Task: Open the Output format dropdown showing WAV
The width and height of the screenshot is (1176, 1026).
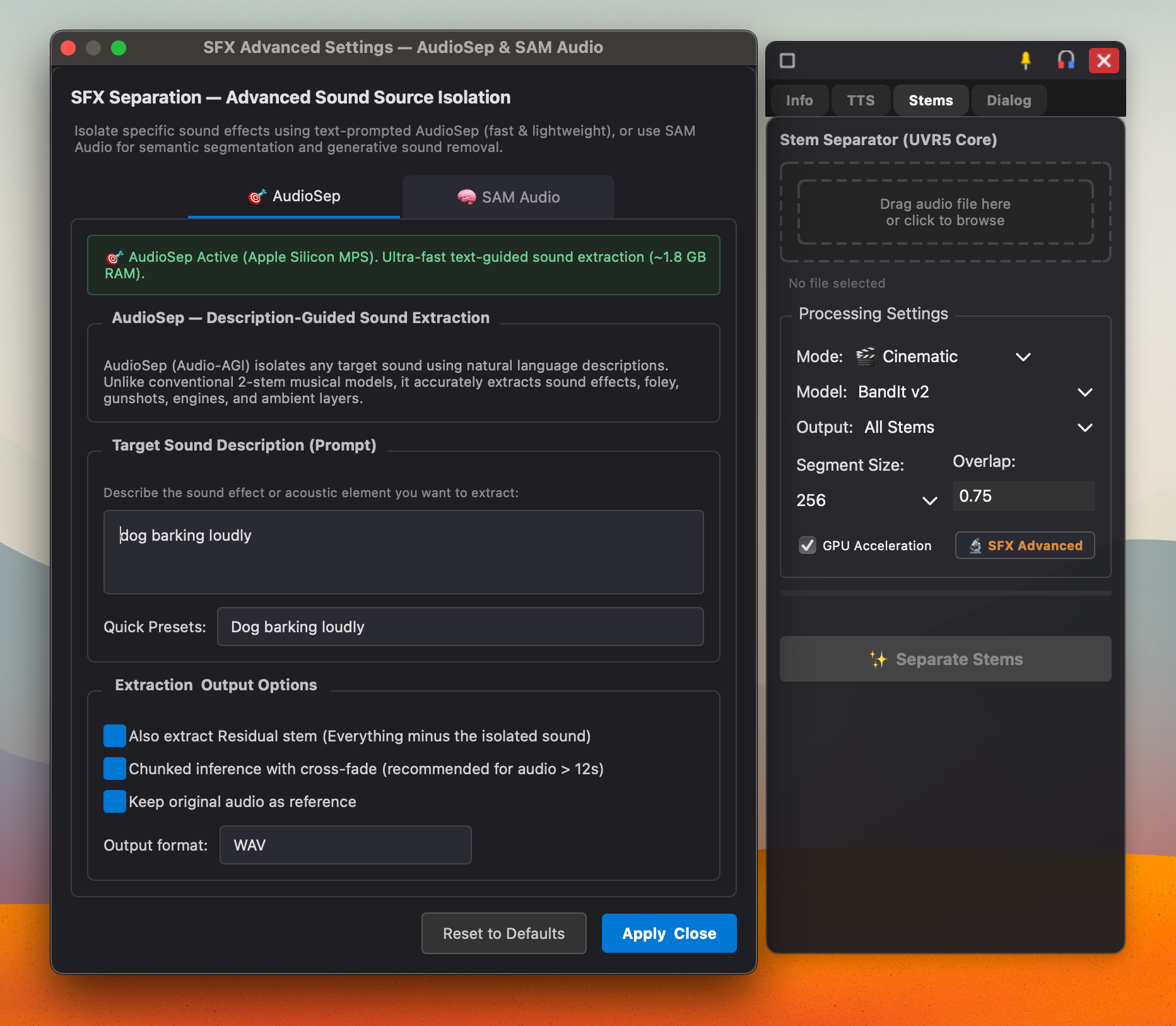Action: tap(346, 845)
